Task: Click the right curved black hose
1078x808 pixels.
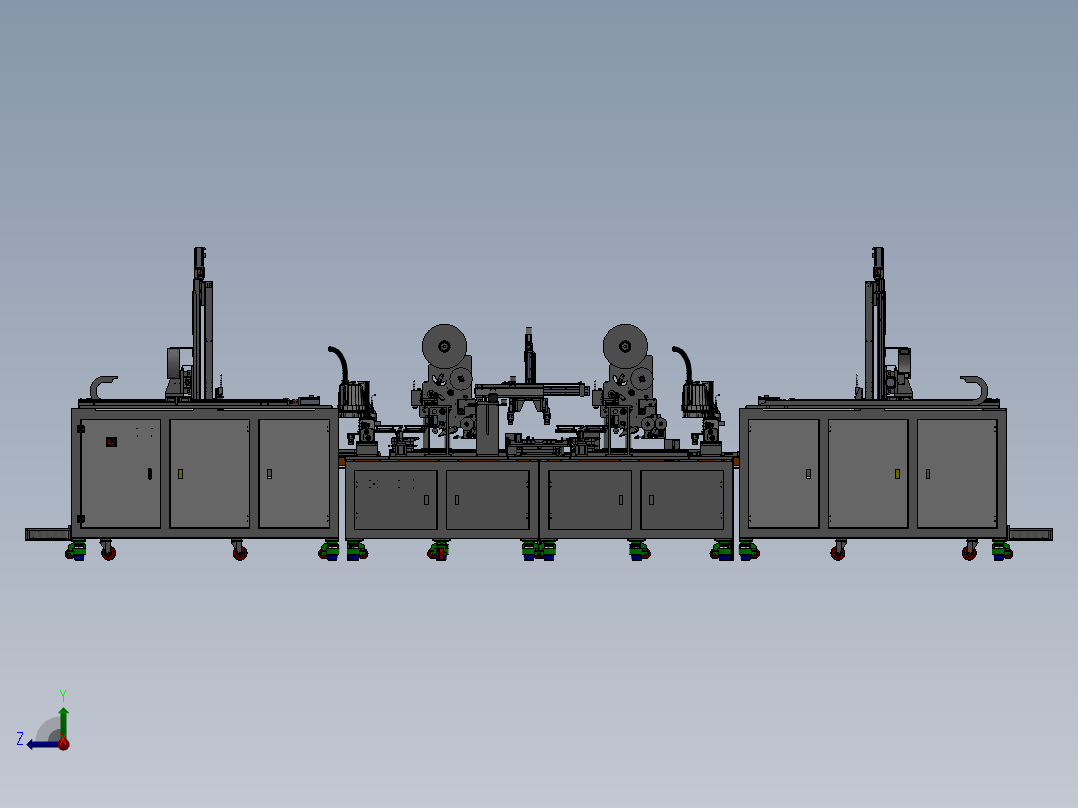Action: pyautogui.click(x=683, y=362)
